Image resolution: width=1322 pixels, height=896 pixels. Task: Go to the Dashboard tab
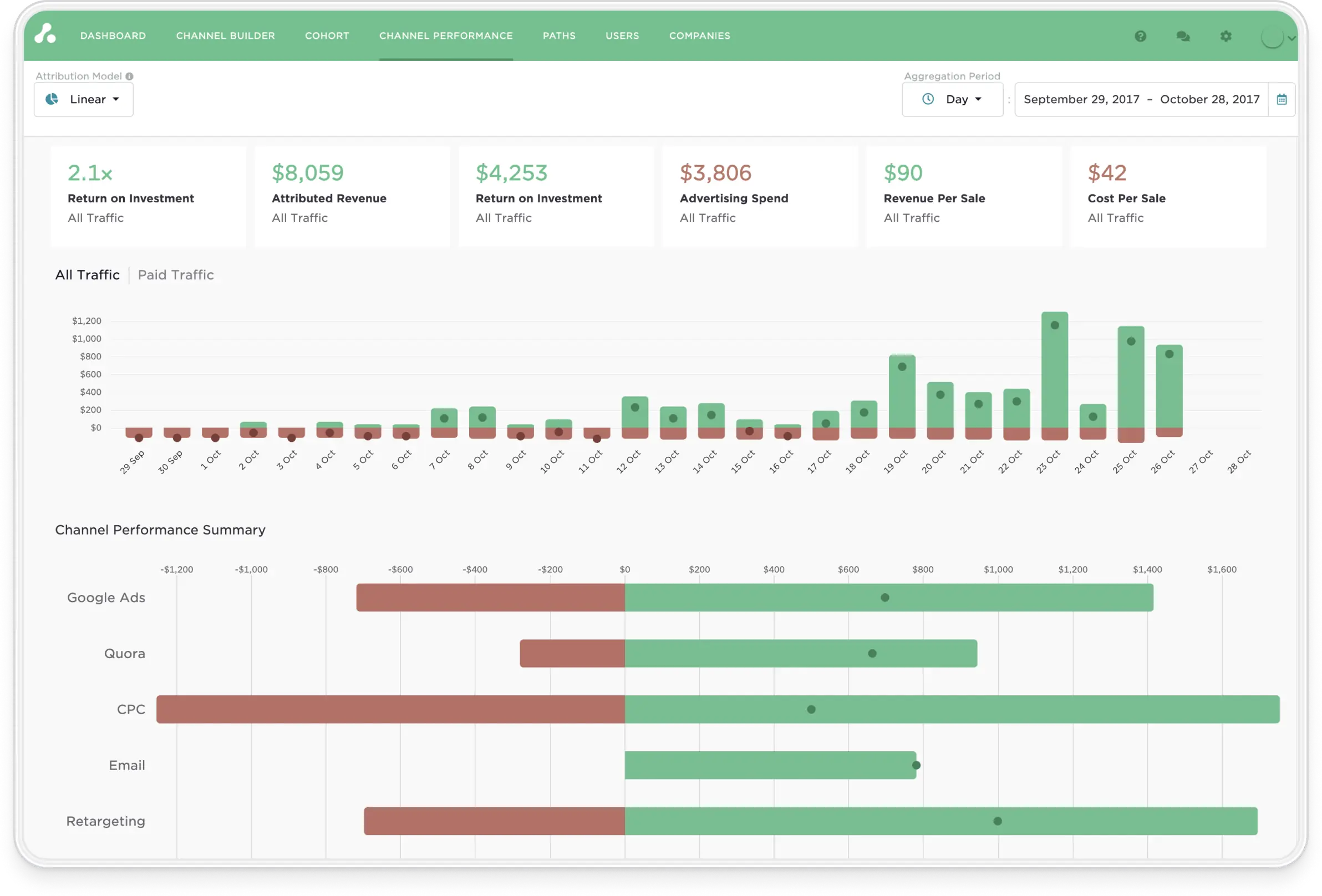coord(113,36)
